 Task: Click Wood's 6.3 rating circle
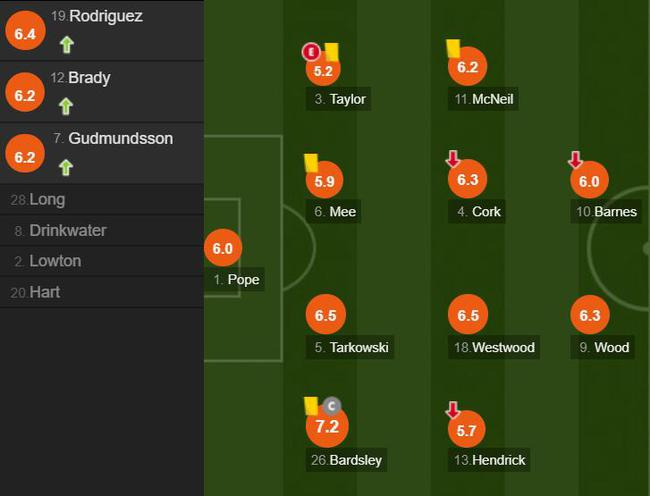589,315
